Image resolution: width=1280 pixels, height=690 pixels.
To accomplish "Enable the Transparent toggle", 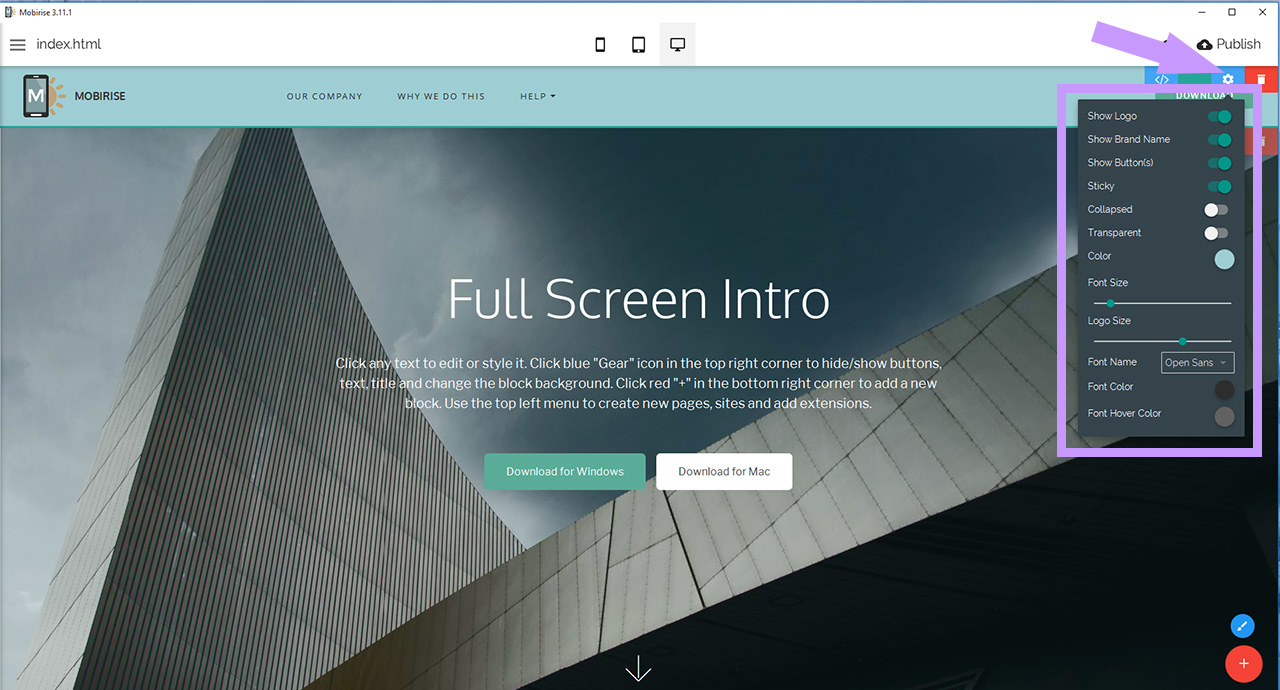I will (1215, 233).
